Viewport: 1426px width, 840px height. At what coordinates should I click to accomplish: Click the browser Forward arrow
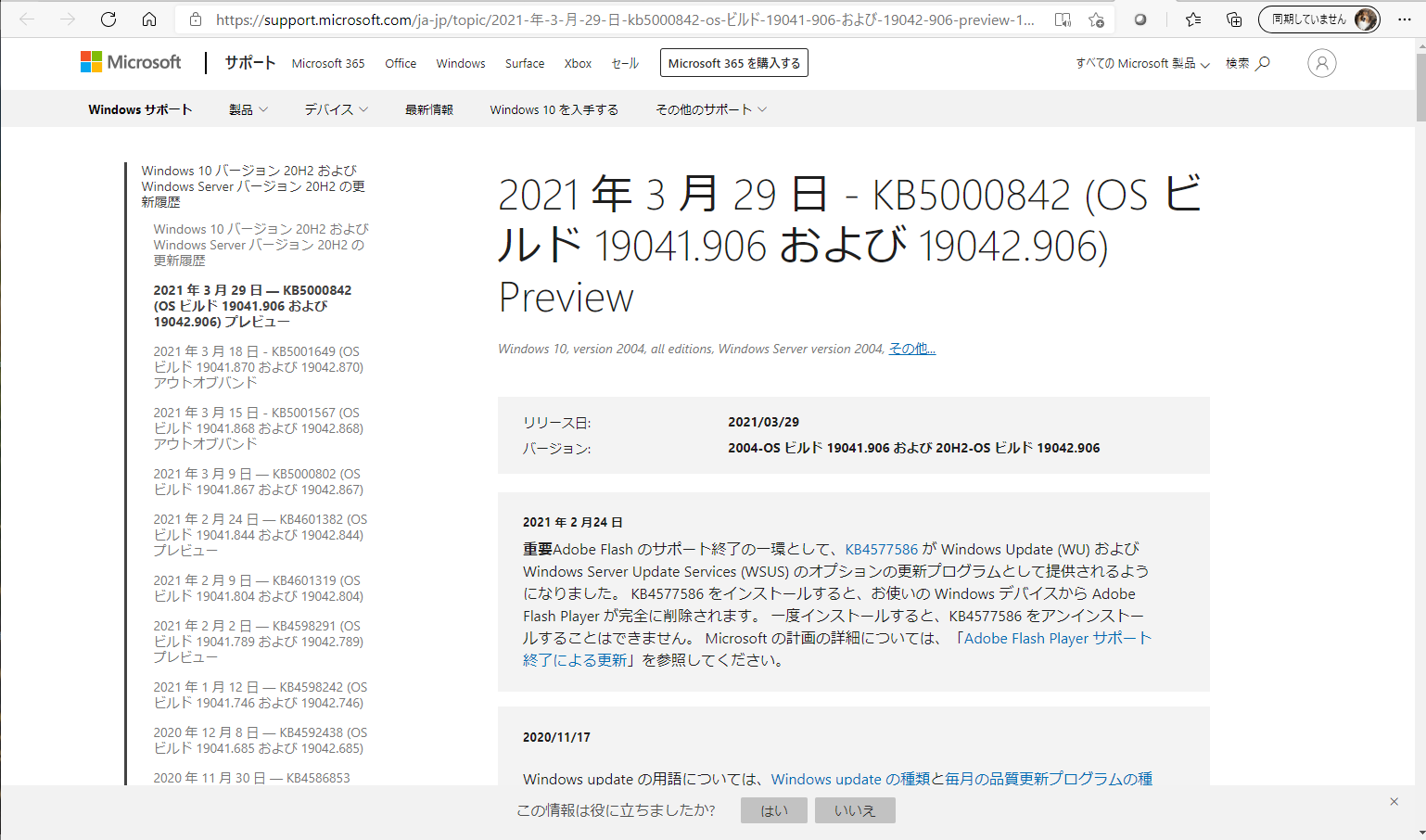68,19
